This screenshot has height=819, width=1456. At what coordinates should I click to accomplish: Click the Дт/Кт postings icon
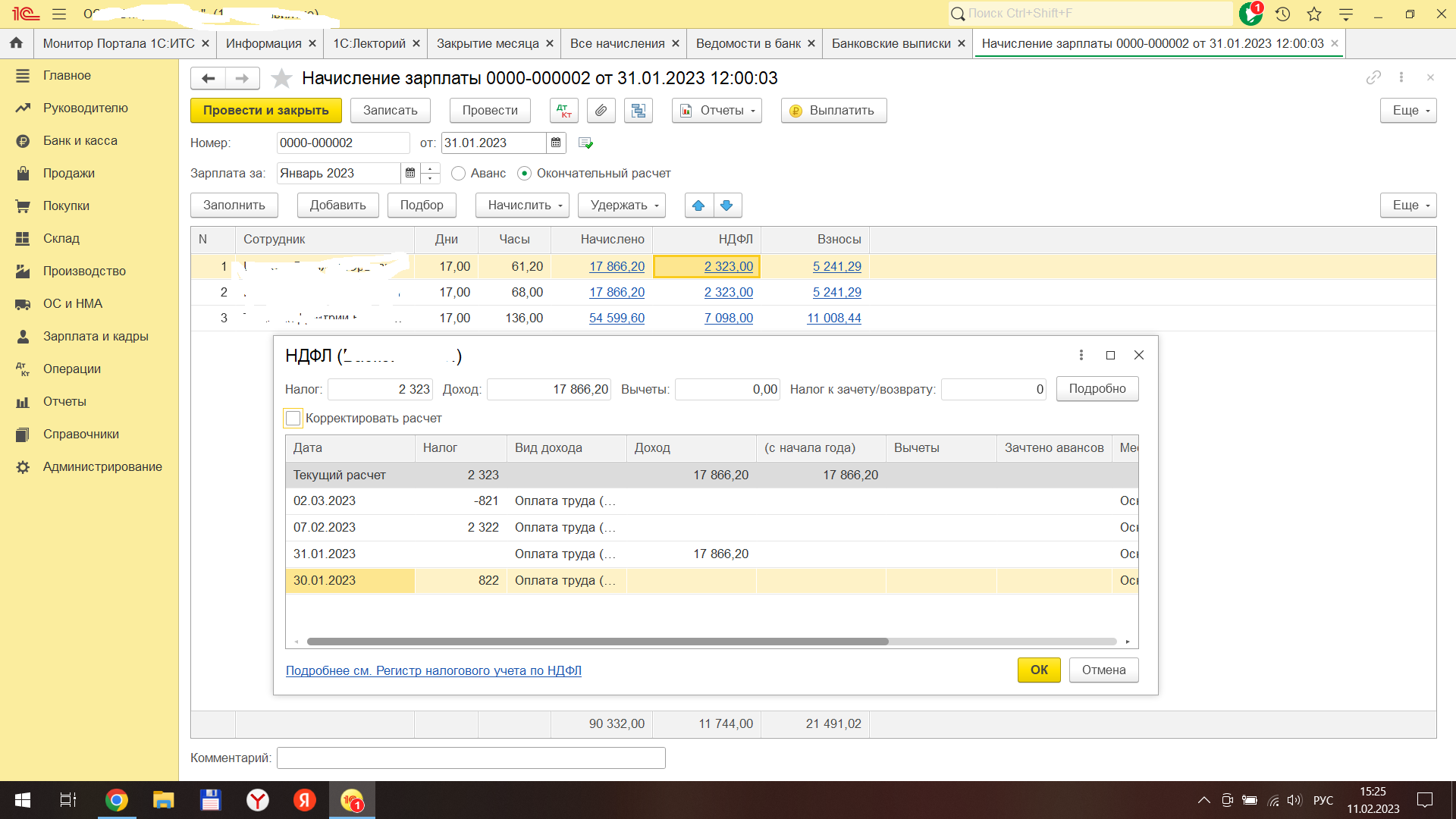[563, 111]
